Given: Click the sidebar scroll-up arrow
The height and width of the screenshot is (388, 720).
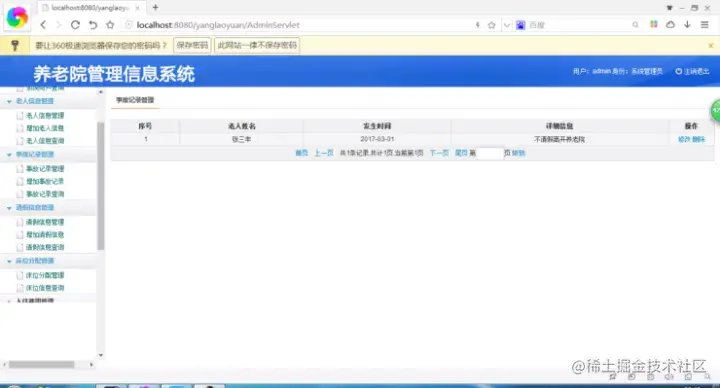Looking at the screenshot, I should pyautogui.click(x=101, y=92).
